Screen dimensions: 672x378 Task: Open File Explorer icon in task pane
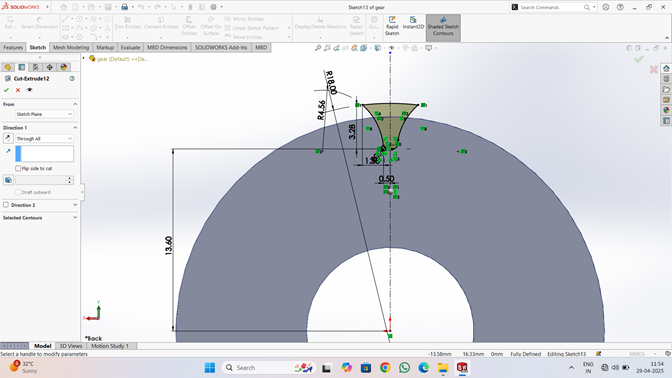click(666, 89)
